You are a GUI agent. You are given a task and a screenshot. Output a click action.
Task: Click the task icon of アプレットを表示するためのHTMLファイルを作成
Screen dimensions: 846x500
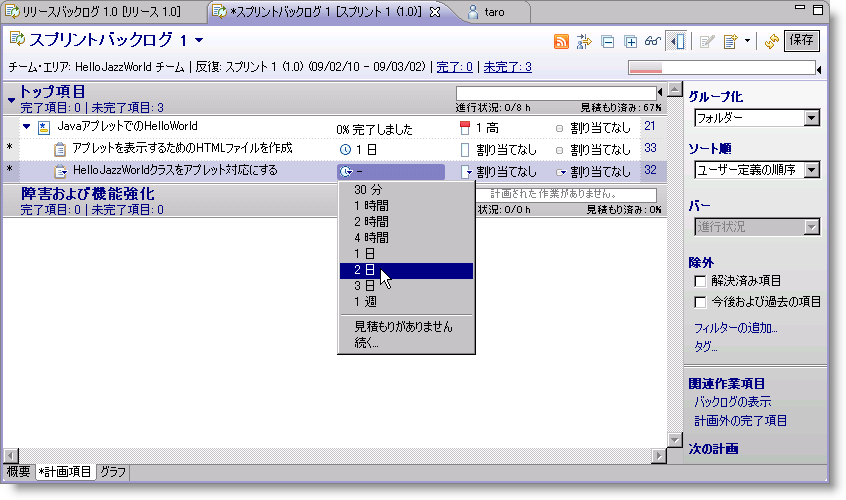(x=60, y=149)
